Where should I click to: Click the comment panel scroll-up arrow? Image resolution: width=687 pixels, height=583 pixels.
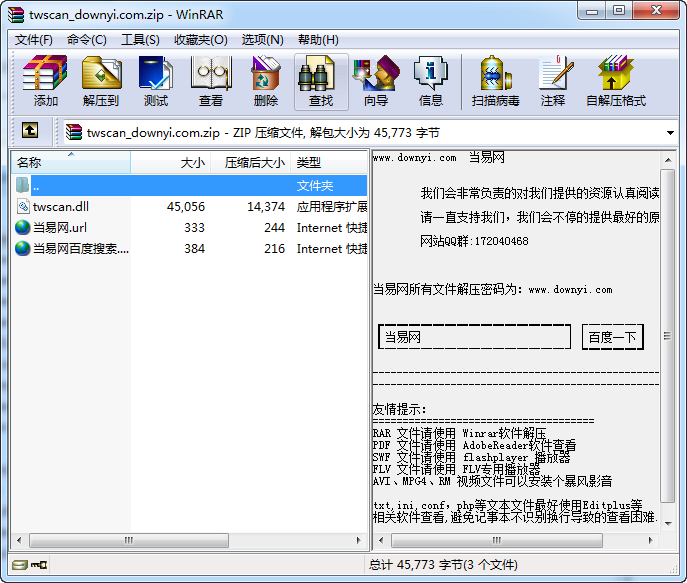[x=668, y=160]
